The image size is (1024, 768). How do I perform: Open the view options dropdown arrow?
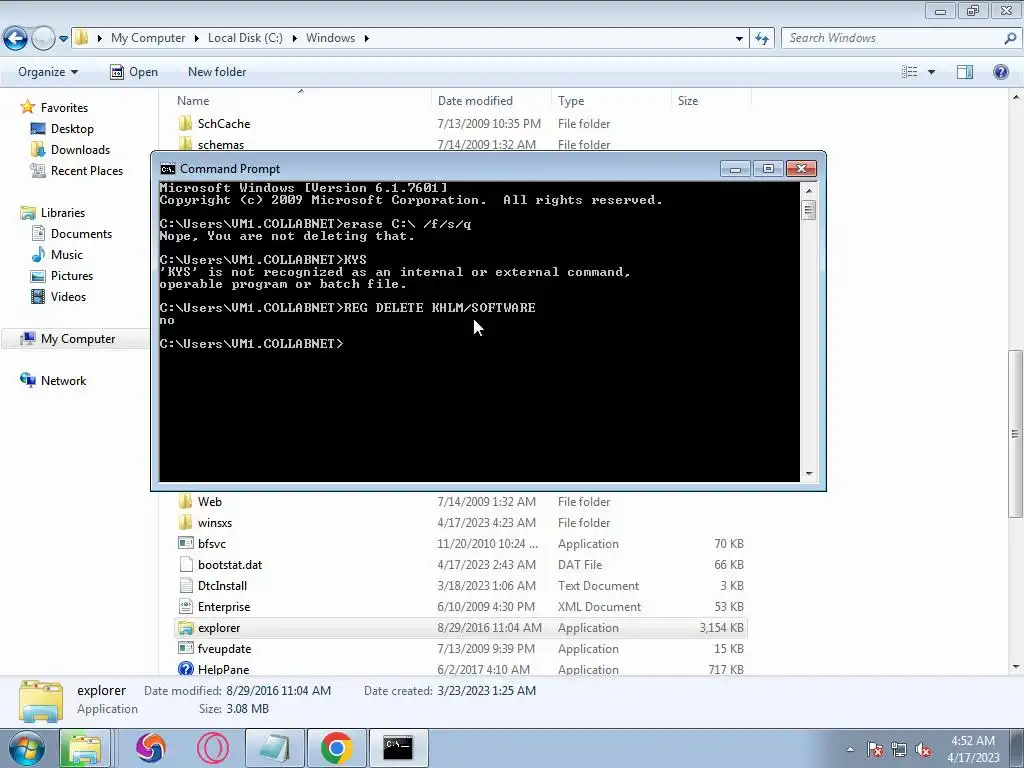tap(931, 72)
